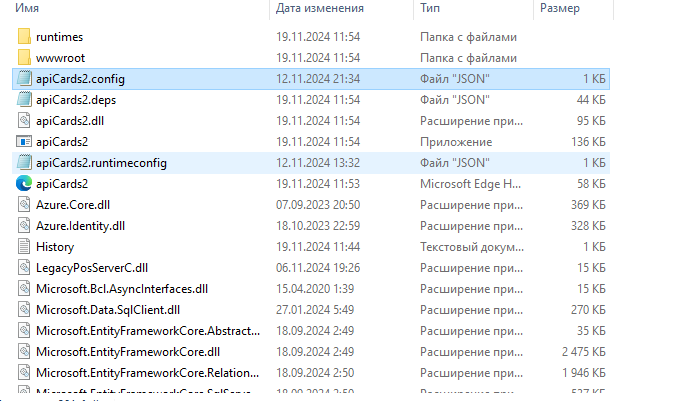Click the Microsoft.Data.SqlClient.dll file icon

tap(24, 310)
